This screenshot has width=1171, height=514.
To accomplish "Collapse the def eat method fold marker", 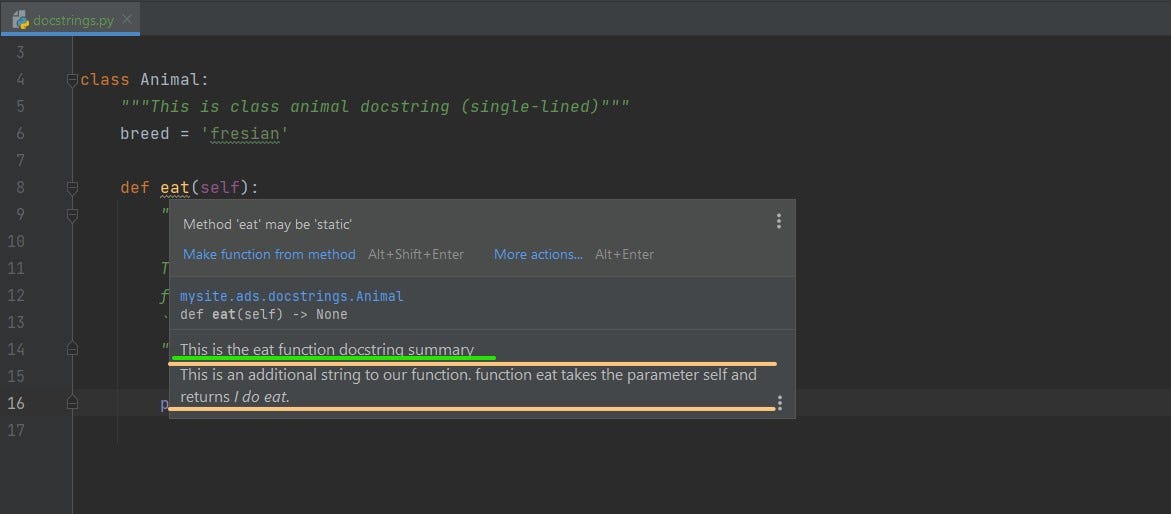I will [x=72, y=188].
